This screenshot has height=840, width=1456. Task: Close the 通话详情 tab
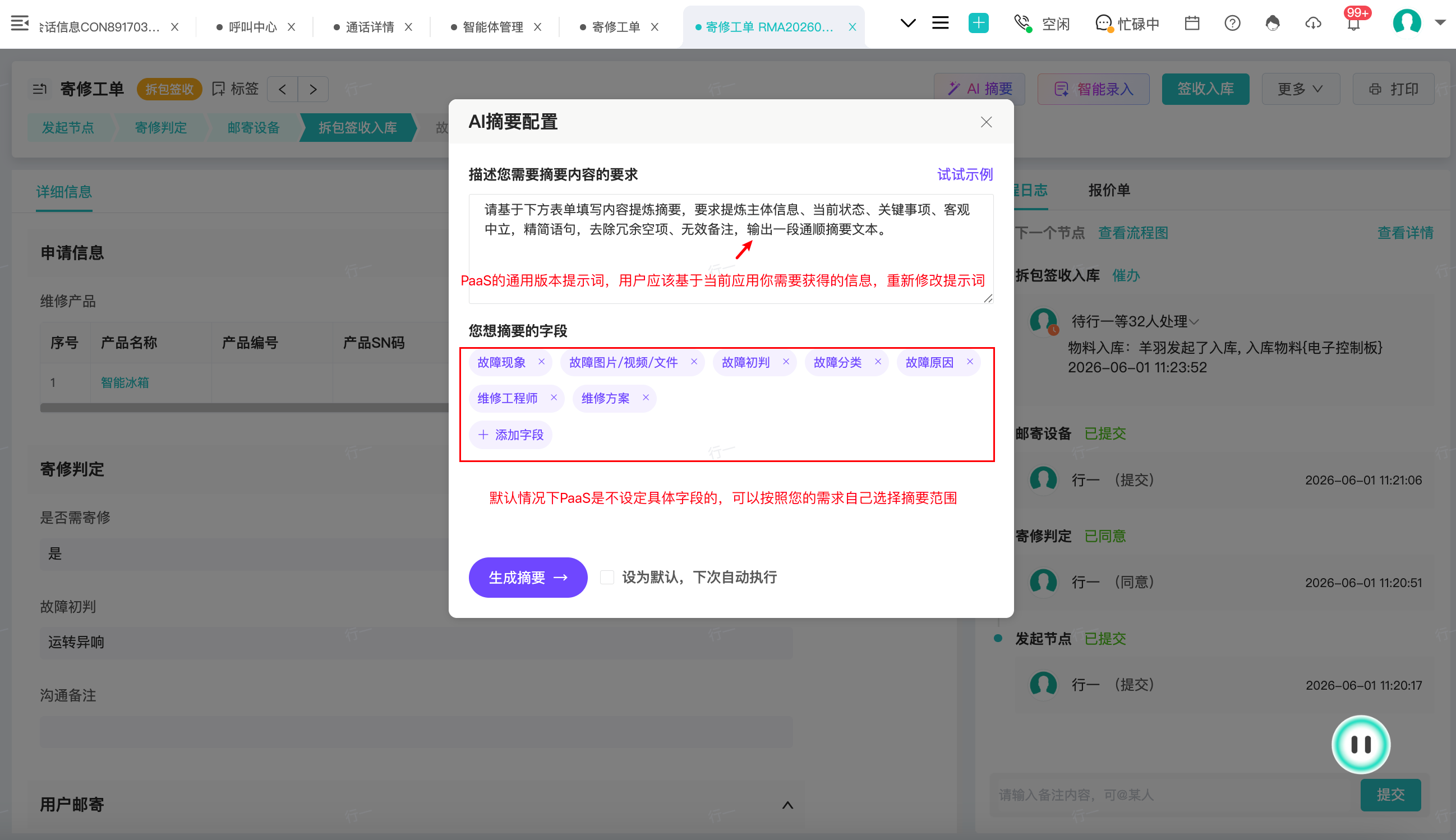pos(408,27)
